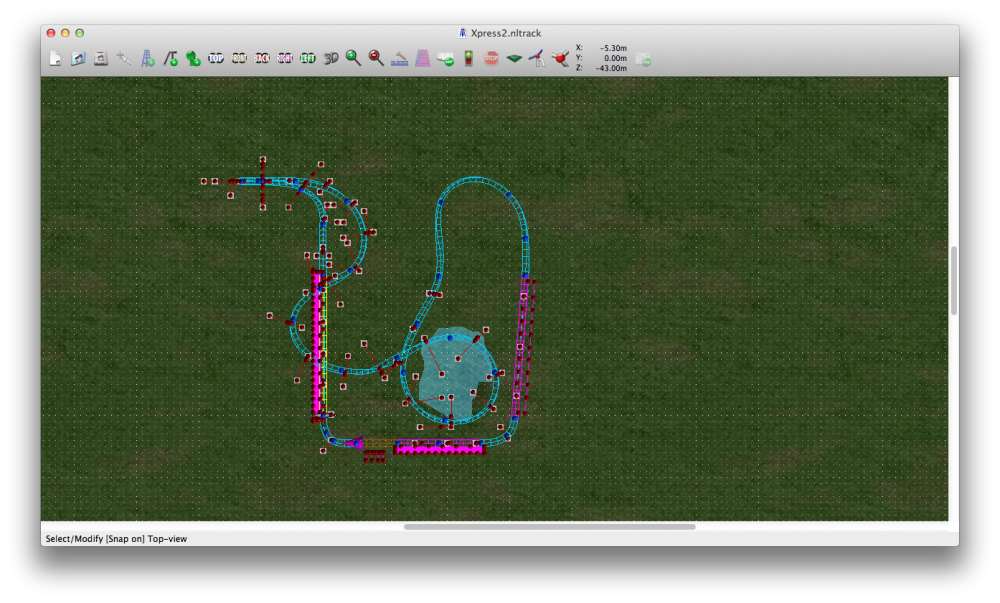Switch to BACK view

click(262, 59)
